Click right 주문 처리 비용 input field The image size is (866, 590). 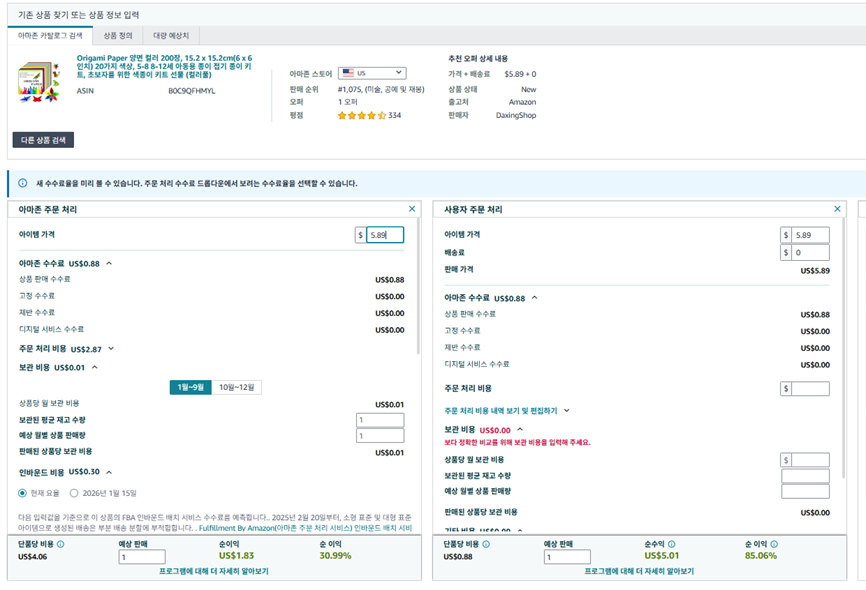click(810, 388)
